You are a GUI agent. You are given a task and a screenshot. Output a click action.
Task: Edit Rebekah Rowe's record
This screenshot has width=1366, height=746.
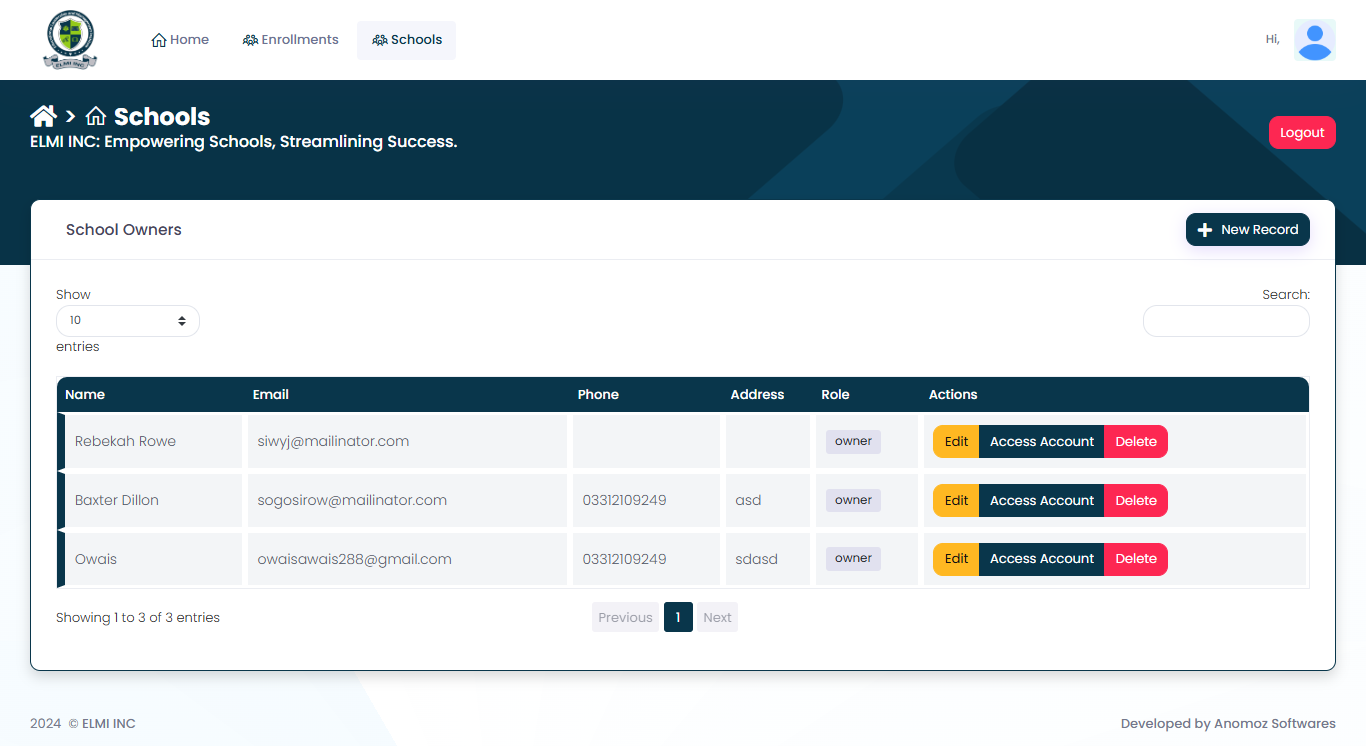coord(956,442)
